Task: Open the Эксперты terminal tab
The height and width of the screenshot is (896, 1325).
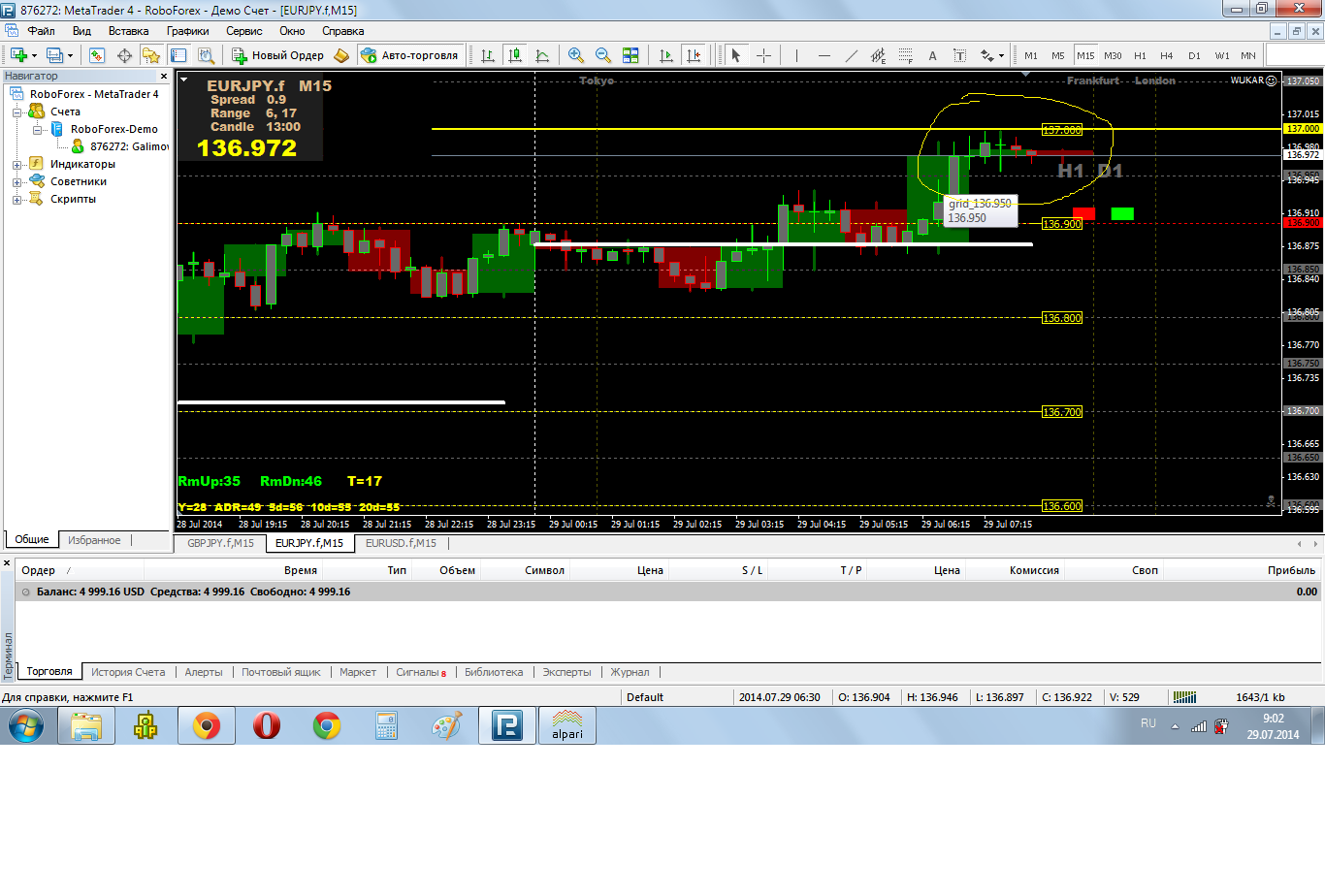Action: 566,672
